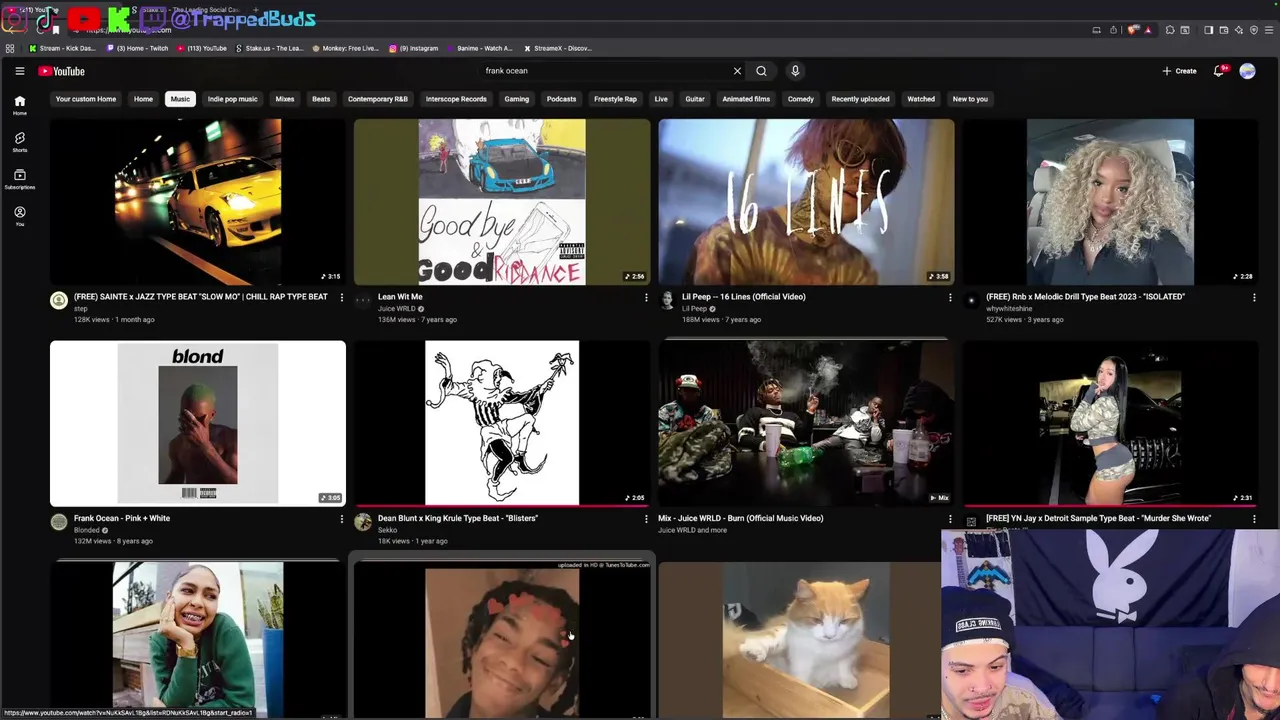Open more options for Lean Wit Me
This screenshot has width=1280, height=720.
tap(646, 297)
